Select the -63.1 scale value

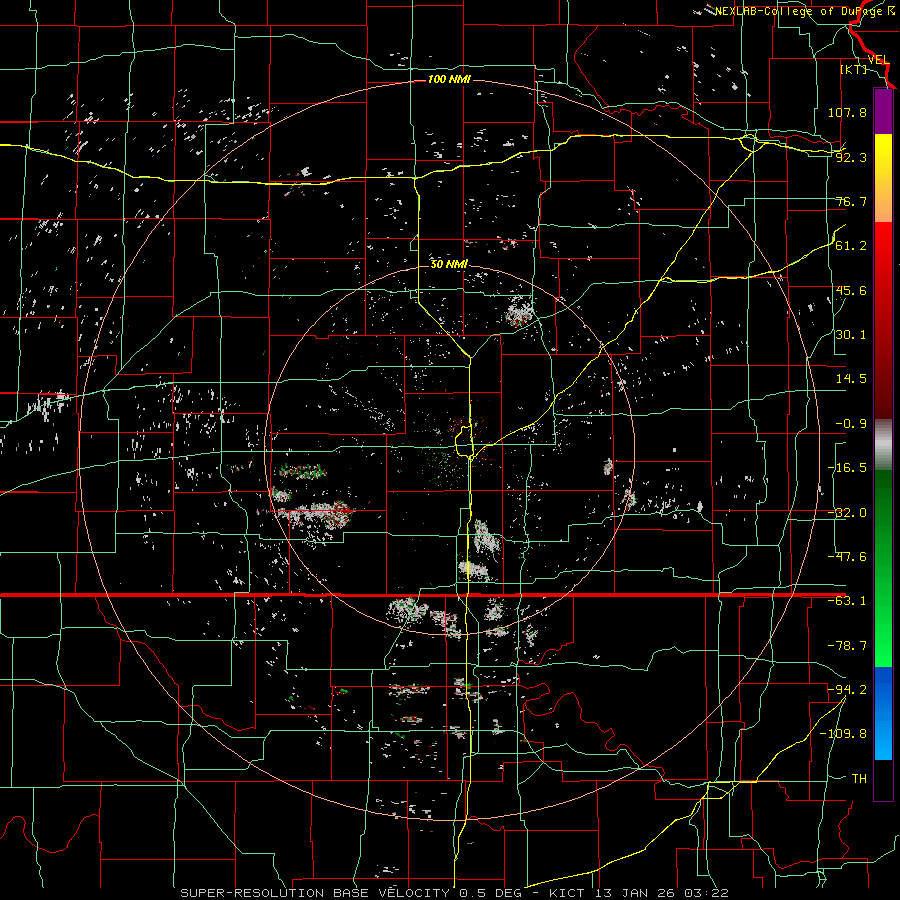[847, 601]
